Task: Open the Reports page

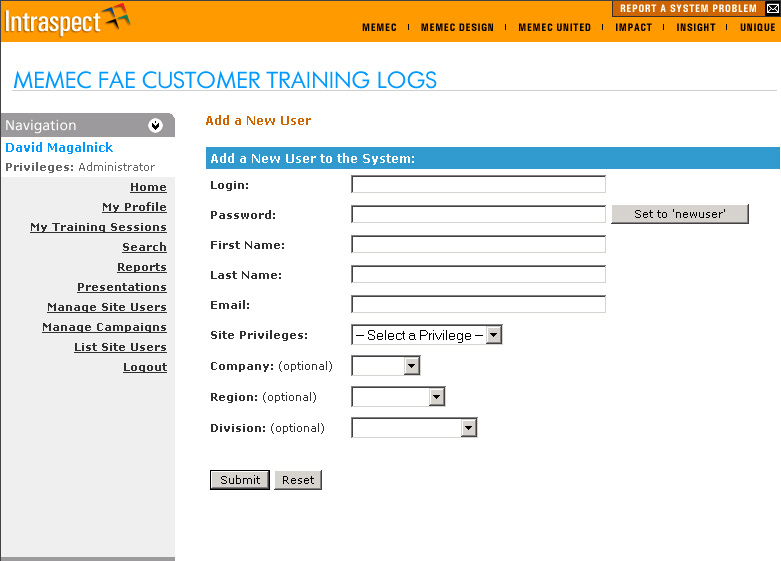Action: tap(141, 267)
